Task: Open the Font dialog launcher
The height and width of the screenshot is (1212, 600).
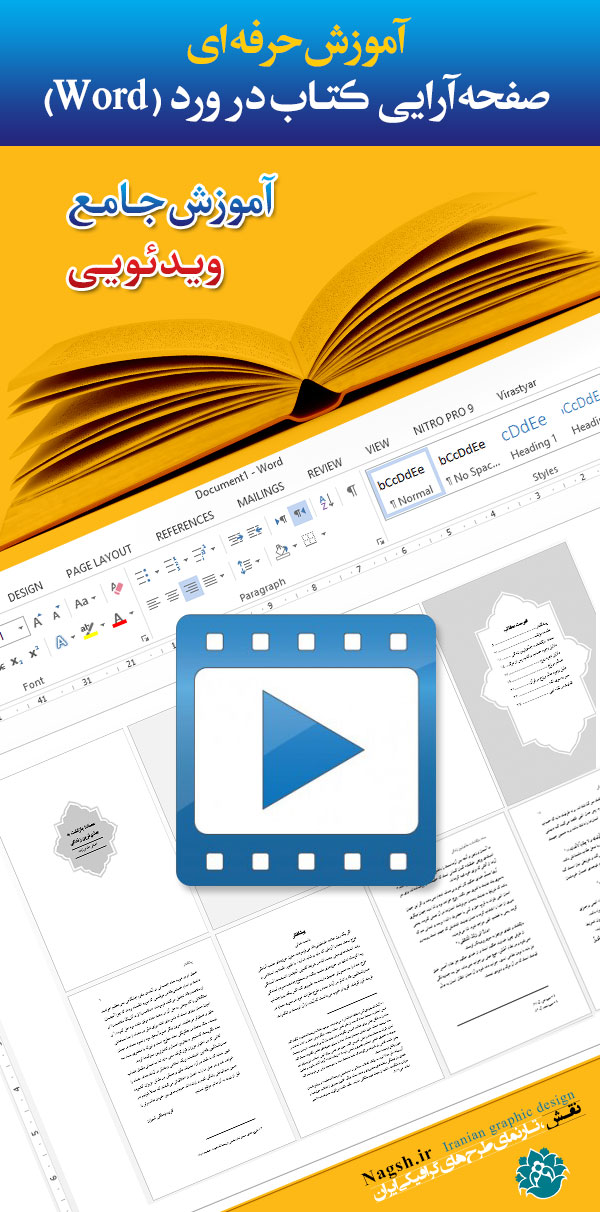Action: click(x=145, y=638)
